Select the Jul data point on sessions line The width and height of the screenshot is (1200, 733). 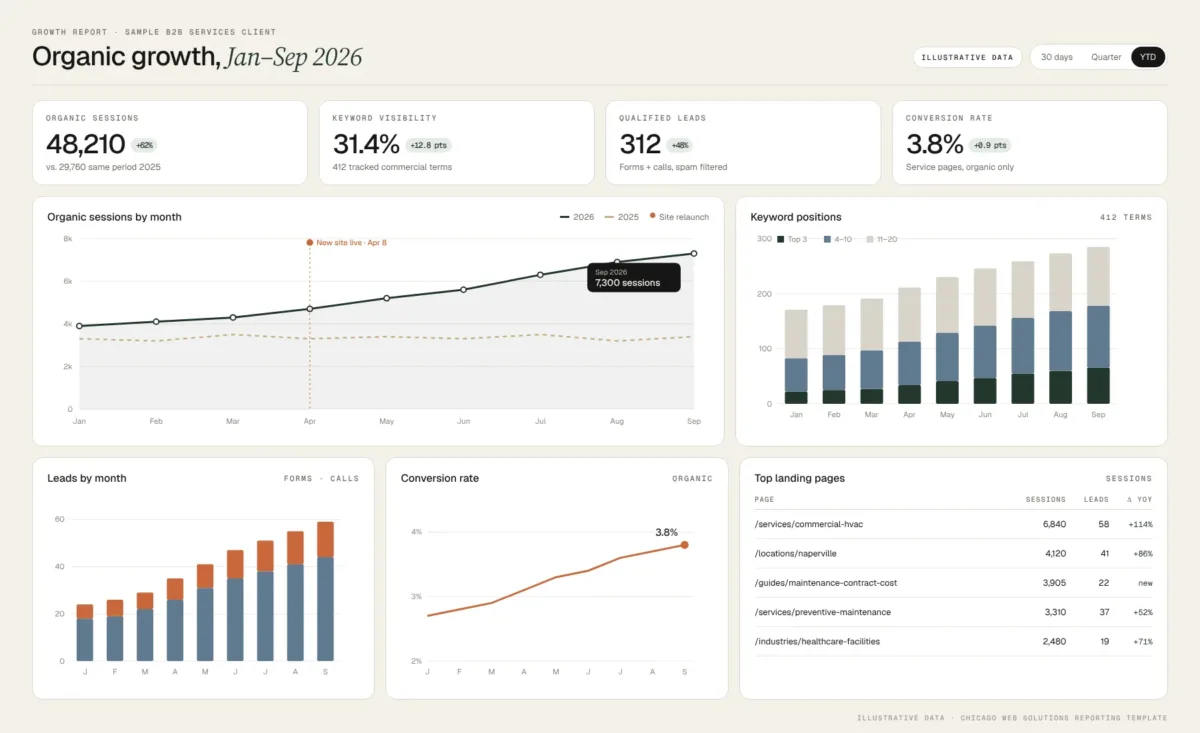pyautogui.click(x=540, y=274)
